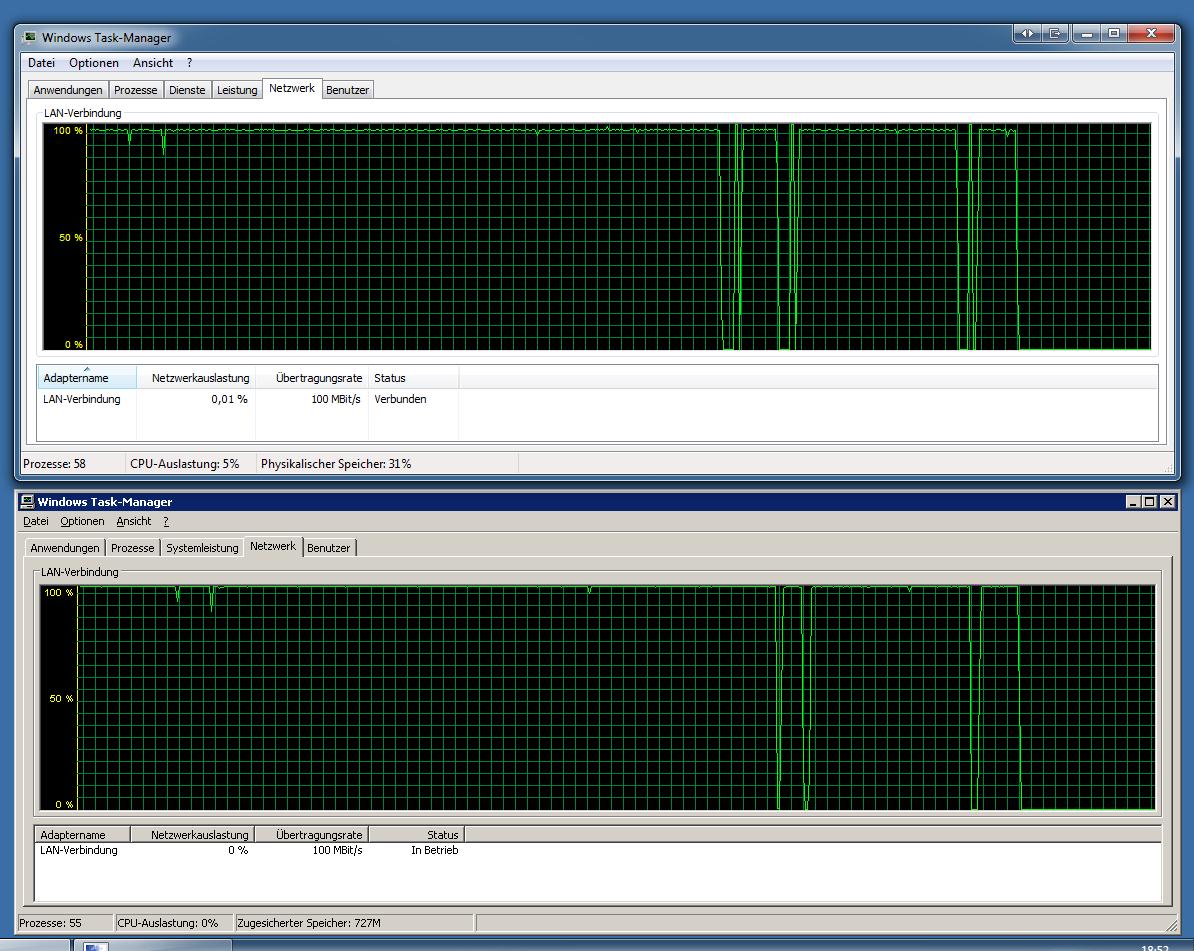Open the ? help menu in lower Task-Manager
Image resolution: width=1194 pixels, height=951 pixels.
coord(166,521)
